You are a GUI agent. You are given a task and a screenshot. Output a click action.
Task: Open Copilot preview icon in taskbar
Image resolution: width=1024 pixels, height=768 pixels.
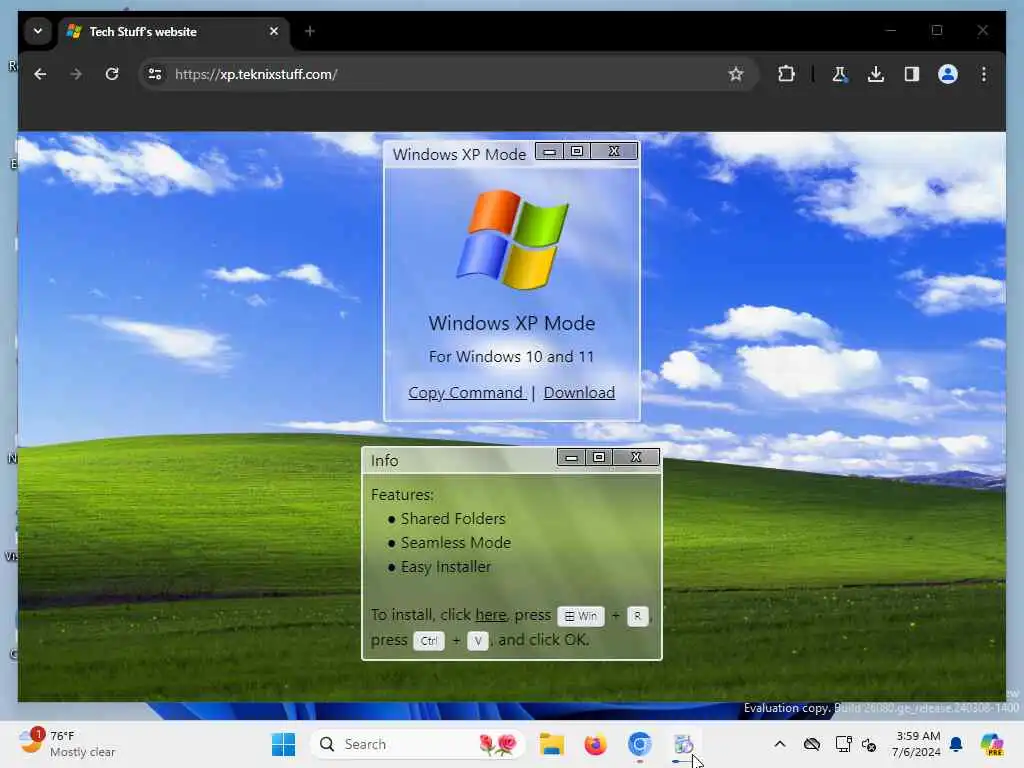(992, 744)
